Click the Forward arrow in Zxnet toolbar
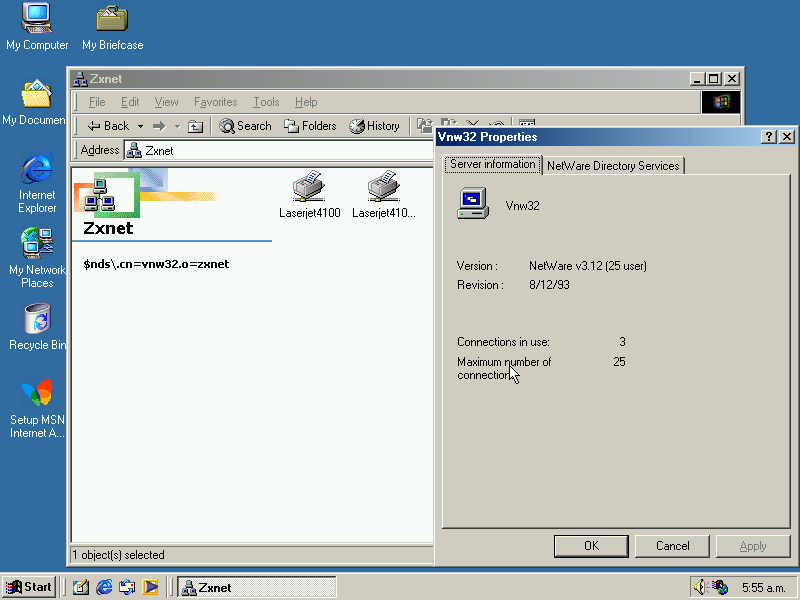This screenshot has width=800, height=600. point(159,127)
